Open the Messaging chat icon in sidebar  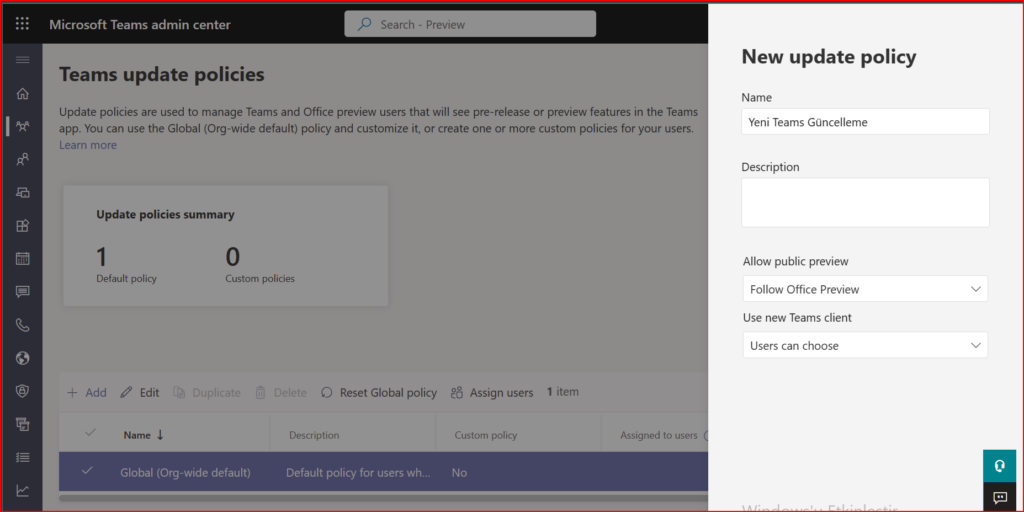tap(22, 292)
